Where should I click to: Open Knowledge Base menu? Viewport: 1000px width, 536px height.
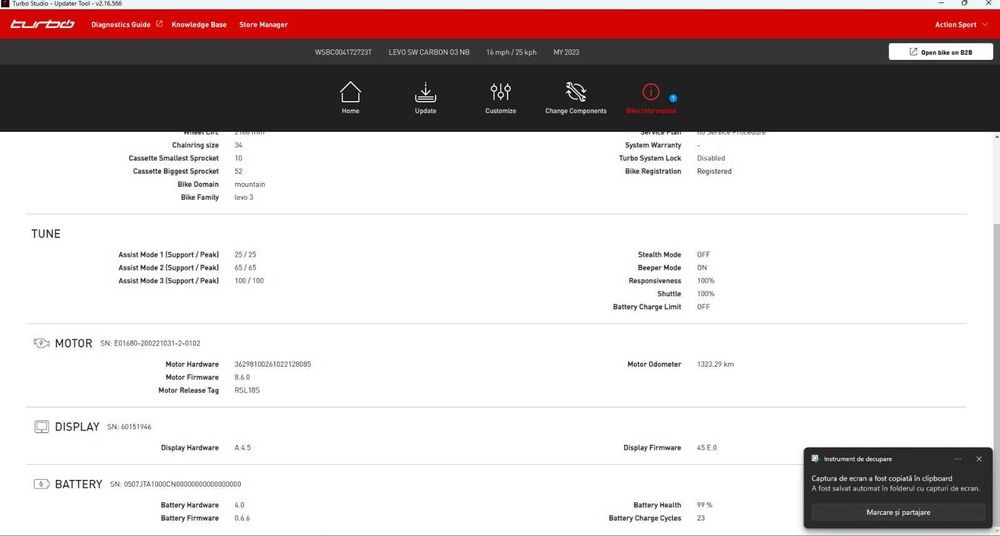pyautogui.click(x=199, y=25)
